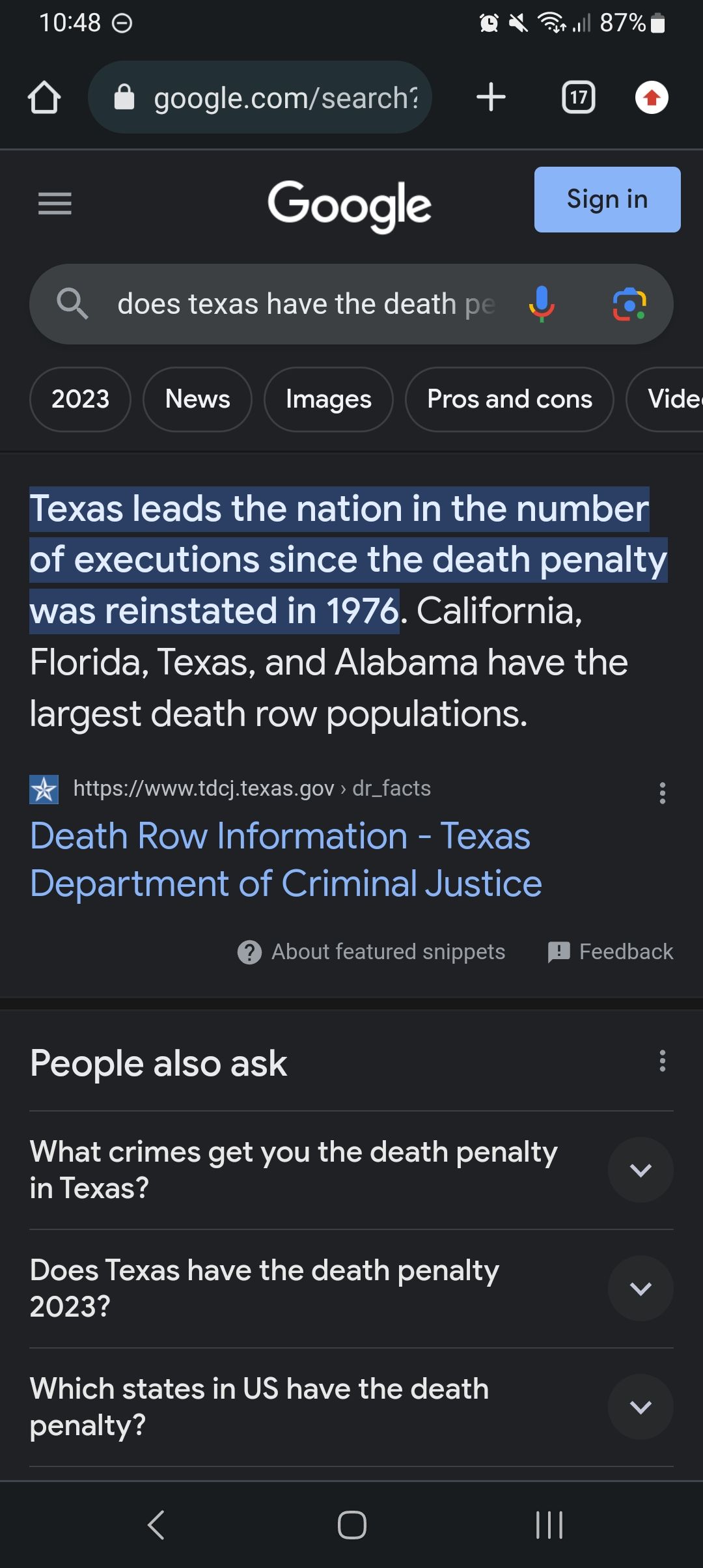The width and height of the screenshot is (703, 1568).
Task: Tap the red browser update arrow icon
Action: [652, 98]
